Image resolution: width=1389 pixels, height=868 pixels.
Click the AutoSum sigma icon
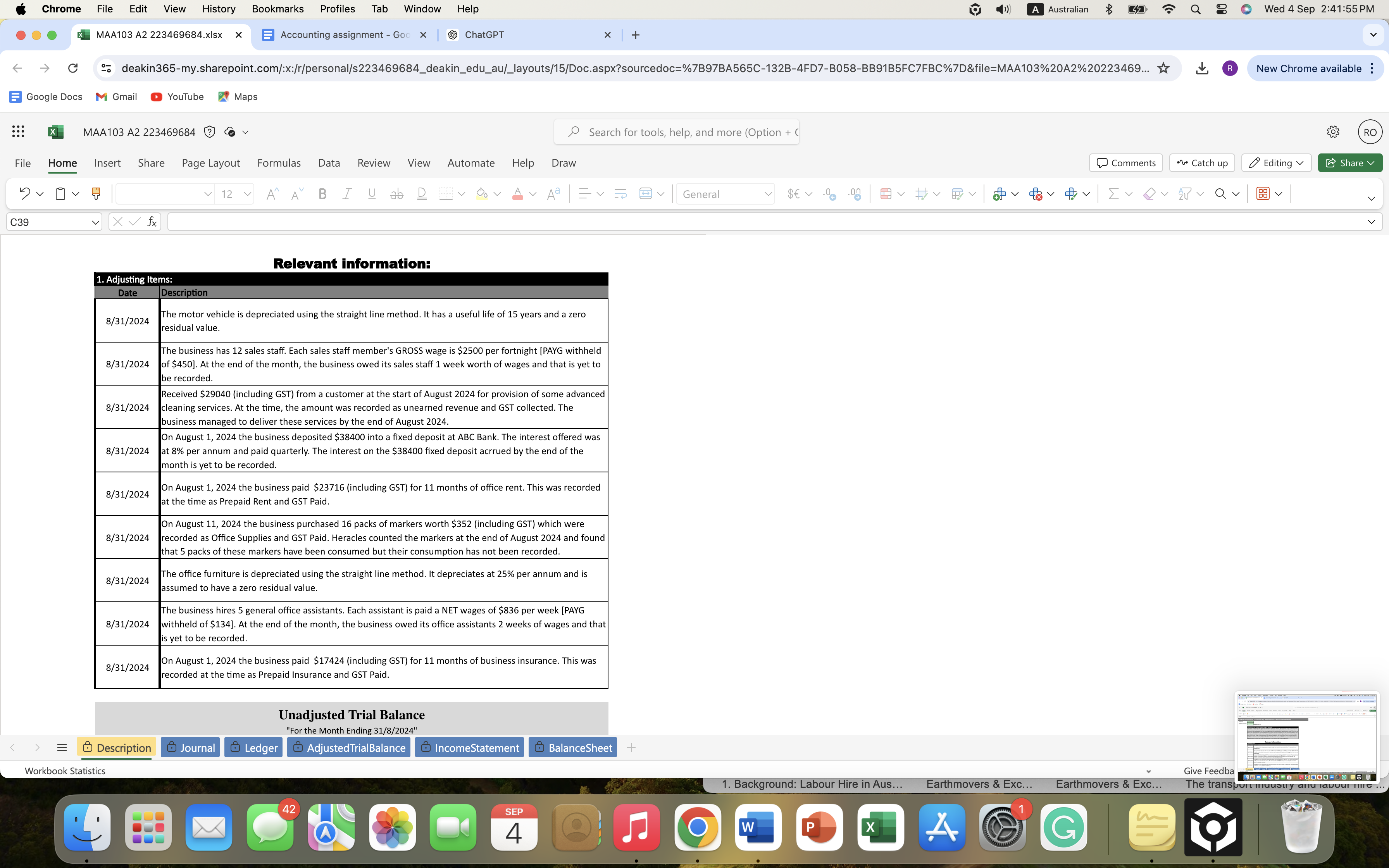click(x=1113, y=194)
